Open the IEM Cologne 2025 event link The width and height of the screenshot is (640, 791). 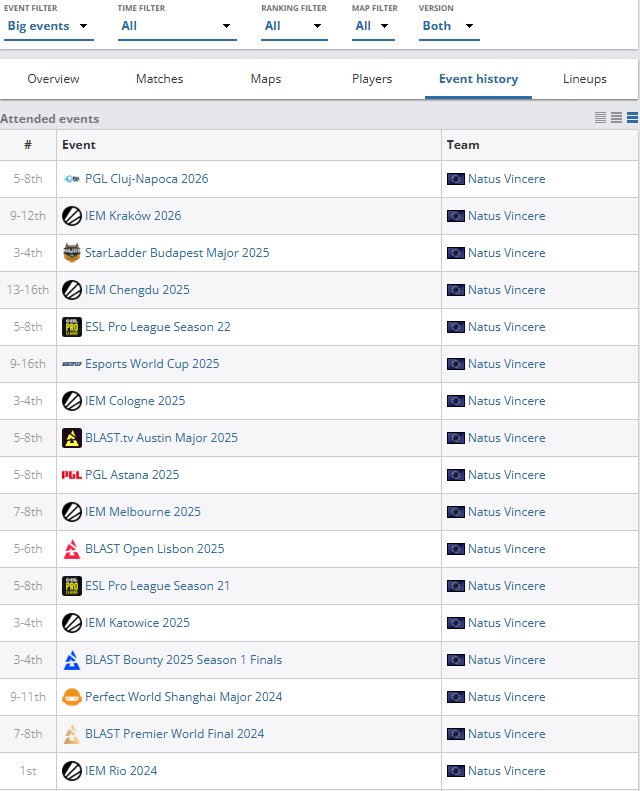click(135, 401)
